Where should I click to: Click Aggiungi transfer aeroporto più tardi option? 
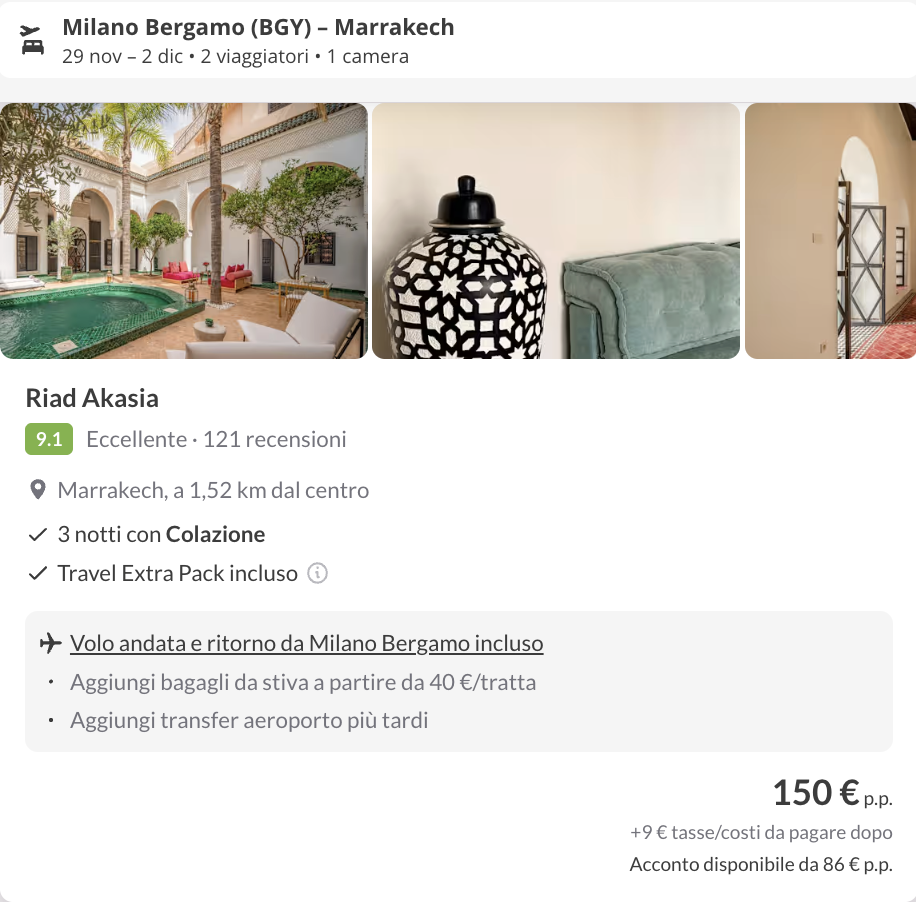(x=249, y=720)
